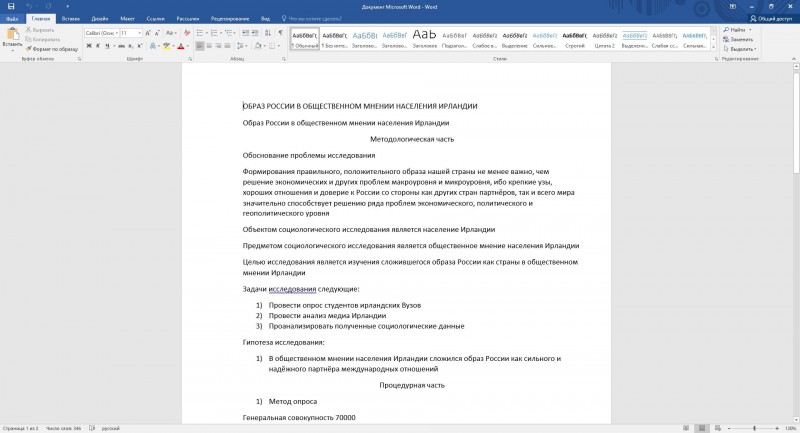Open the multilevel list dropdown

235,33
